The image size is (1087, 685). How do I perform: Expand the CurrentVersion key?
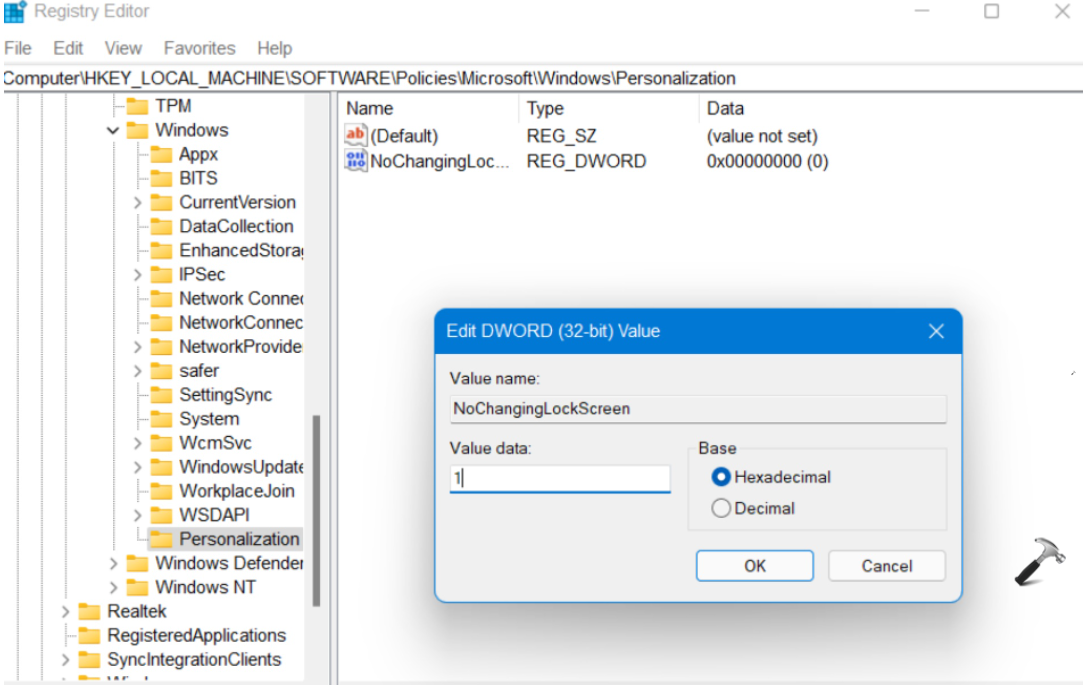[x=137, y=203]
